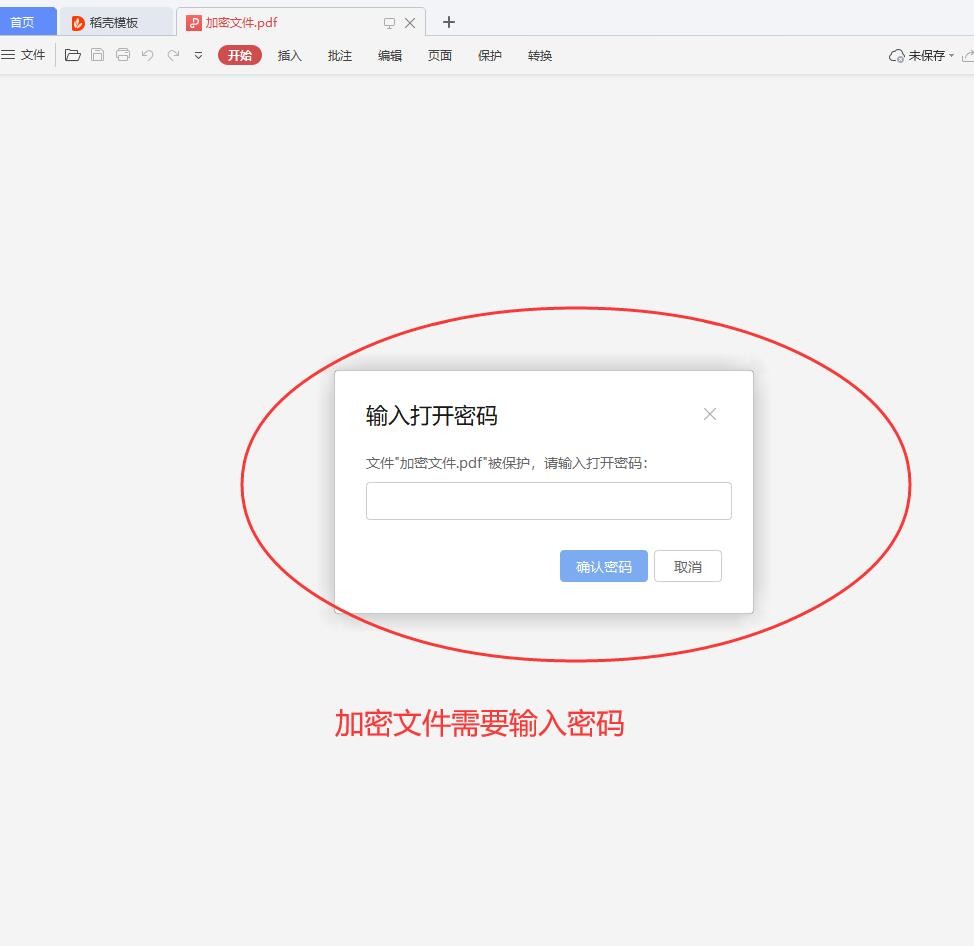Open the quick access toolbar customize dropdown
Viewport: 974px width, 946px height.
[196, 56]
